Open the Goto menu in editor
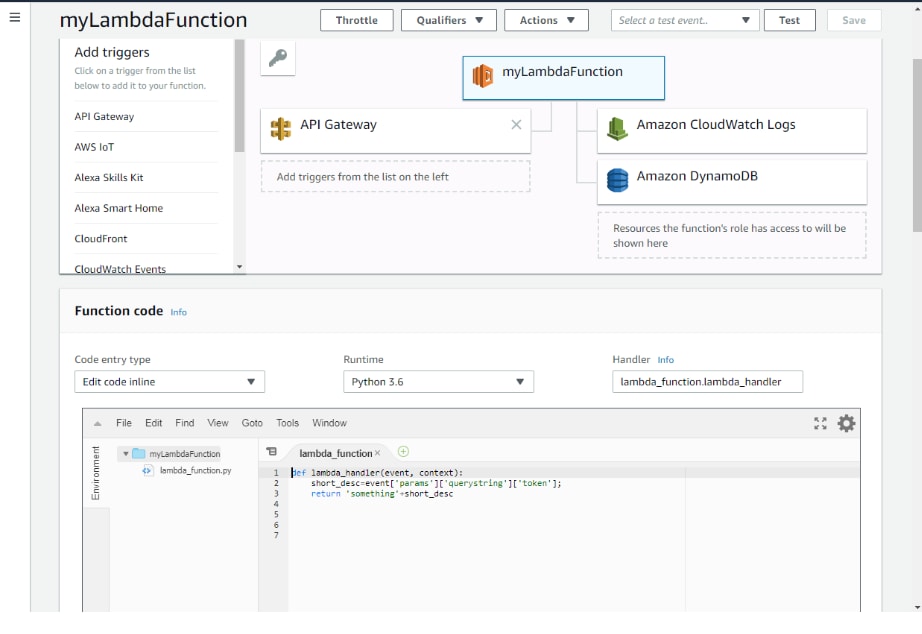922x634 pixels. point(252,423)
